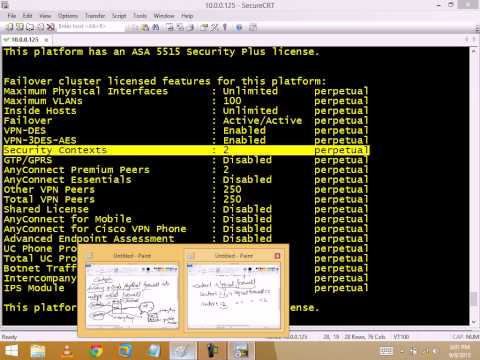480x360 pixels.
Task: Click the GTP/GPRS text
Action: coord(28,160)
